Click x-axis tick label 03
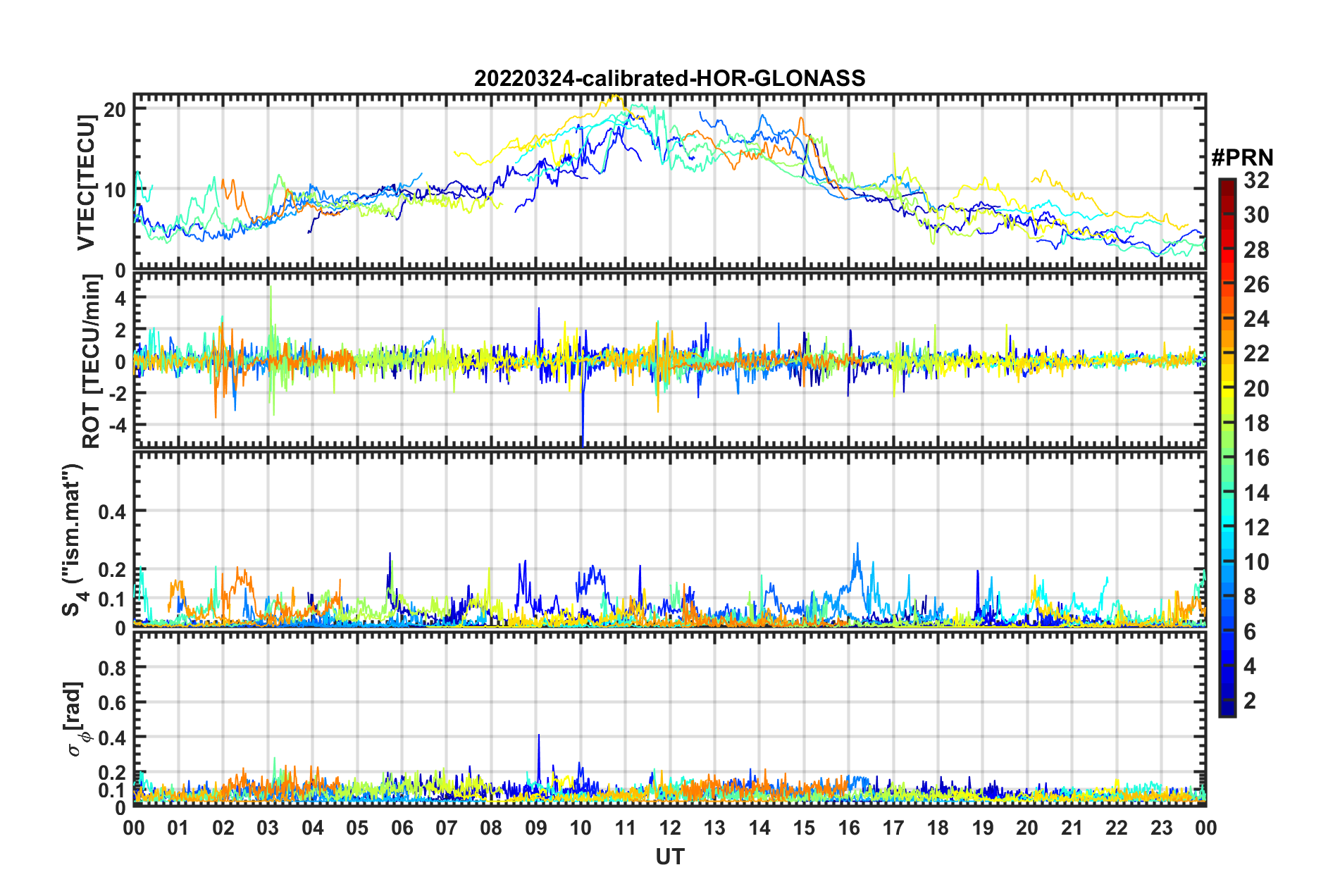This screenshot has height=896, width=1340. pyautogui.click(x=268, y=827)
